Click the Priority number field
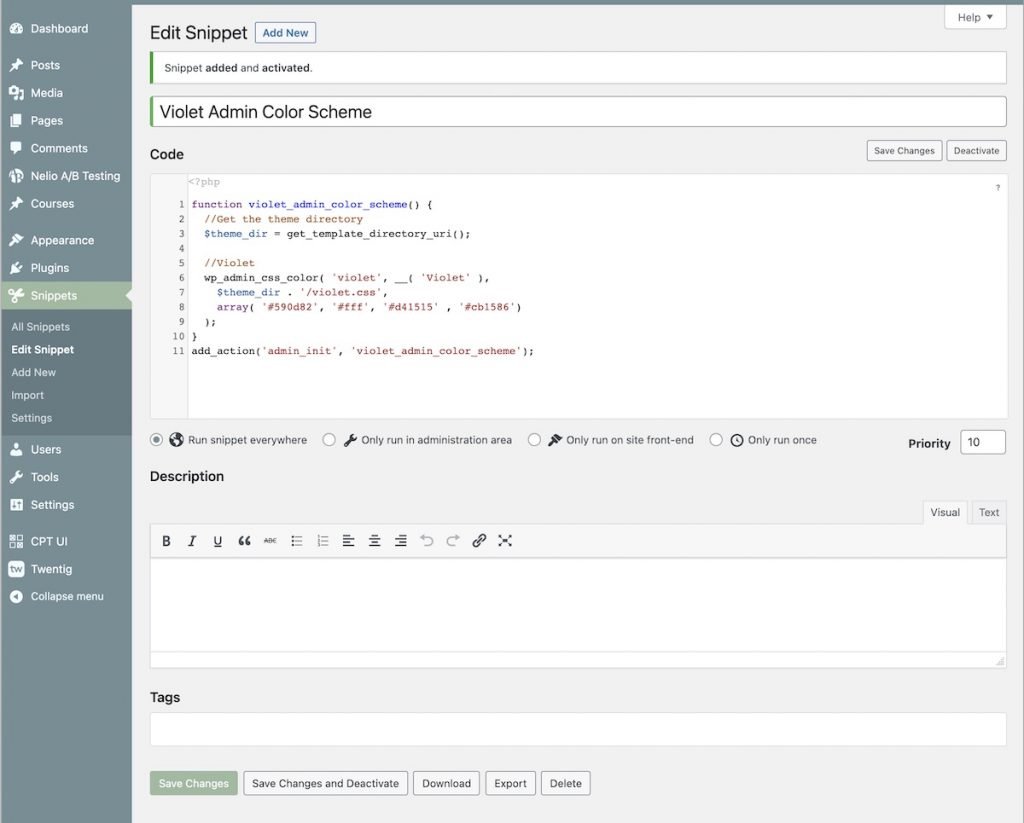Viewport: 1024px width, 823px height. pos(983,442)
